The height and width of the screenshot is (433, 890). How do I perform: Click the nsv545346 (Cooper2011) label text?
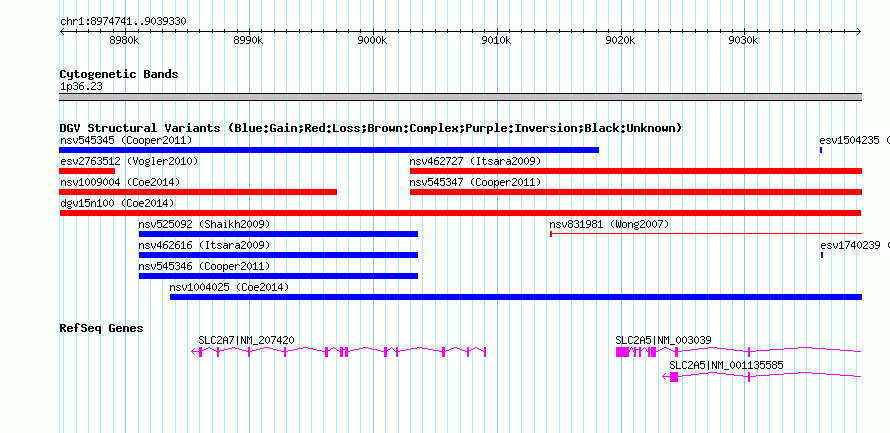204,266
